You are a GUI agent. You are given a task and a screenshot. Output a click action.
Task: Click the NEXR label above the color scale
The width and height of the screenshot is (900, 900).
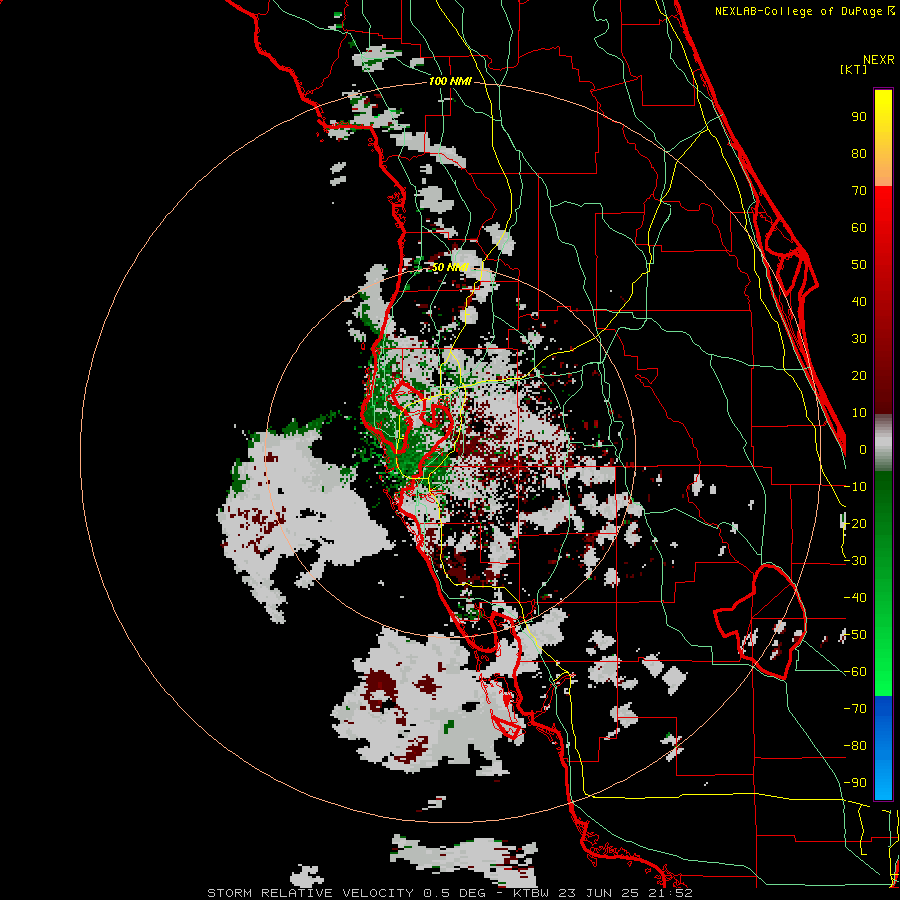click(879, 59)
